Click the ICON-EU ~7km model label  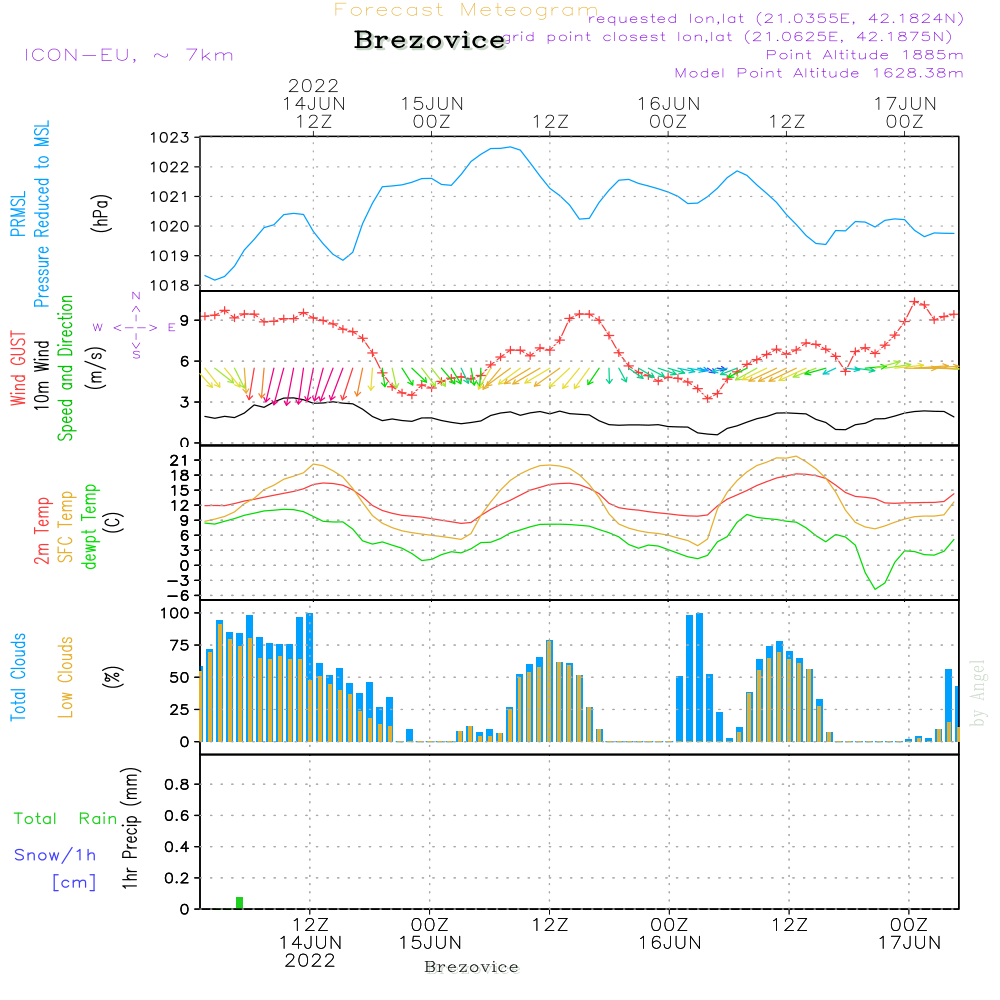(128, 55)
